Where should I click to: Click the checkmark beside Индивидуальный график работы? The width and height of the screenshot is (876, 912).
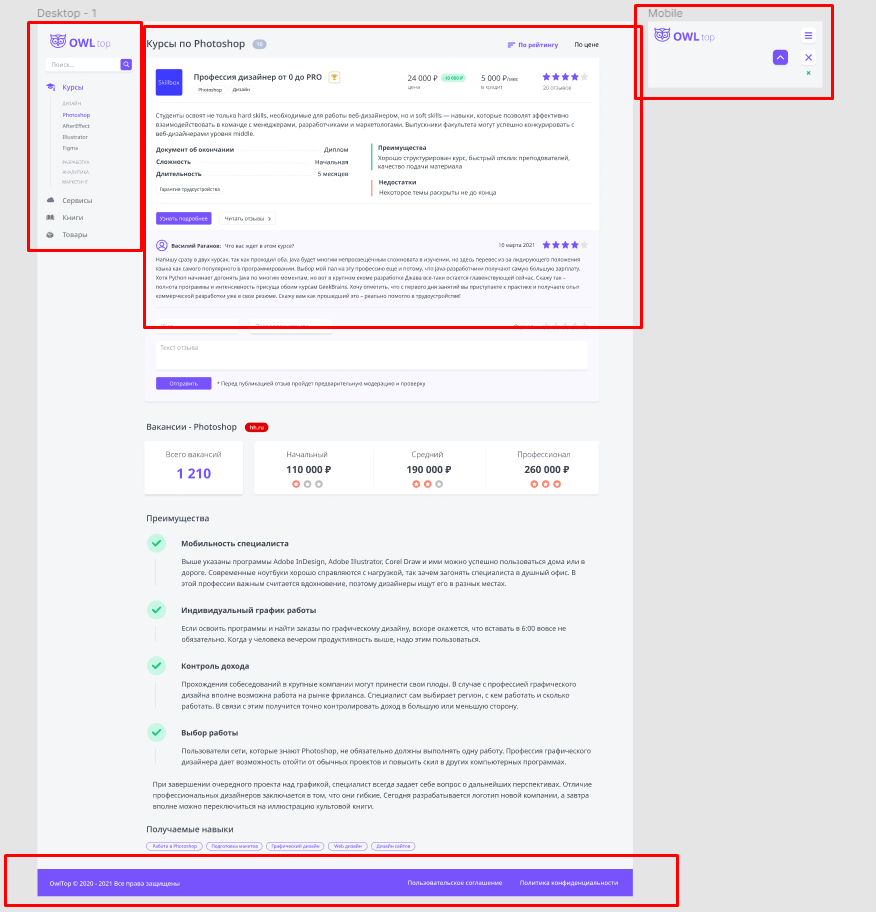point(156,610)
